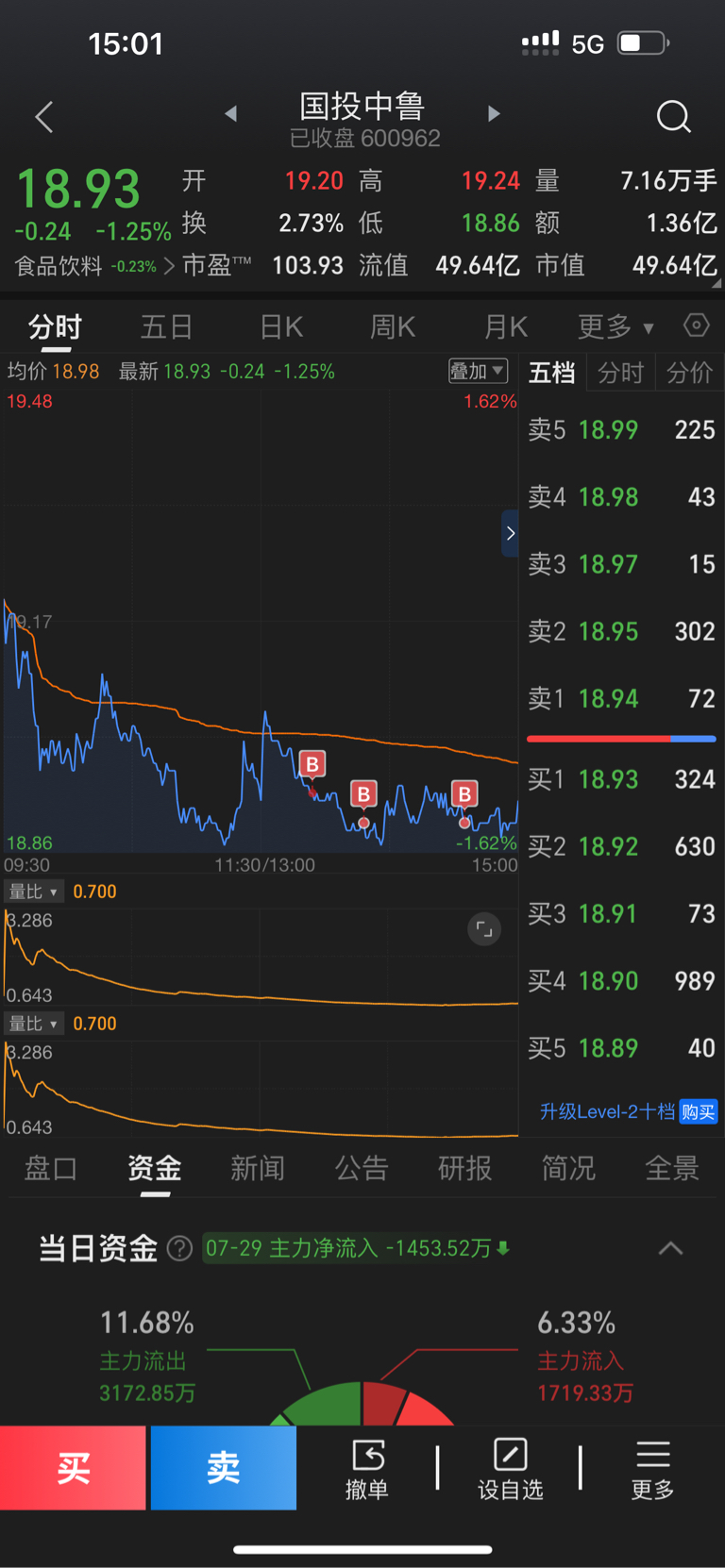This screenshot has width=725, height=1568.
Task: Open help icon next to 当日资金
Action: [179, 1249]
